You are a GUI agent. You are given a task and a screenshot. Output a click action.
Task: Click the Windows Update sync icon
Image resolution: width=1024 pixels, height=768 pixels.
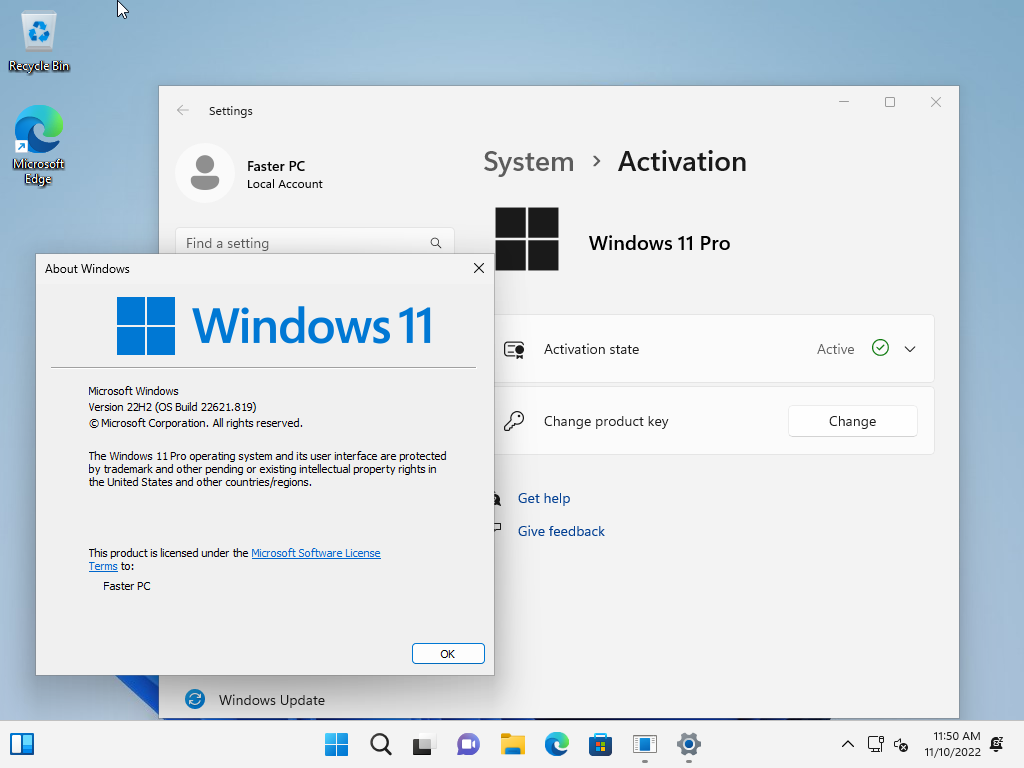click(x=195, y=699)
